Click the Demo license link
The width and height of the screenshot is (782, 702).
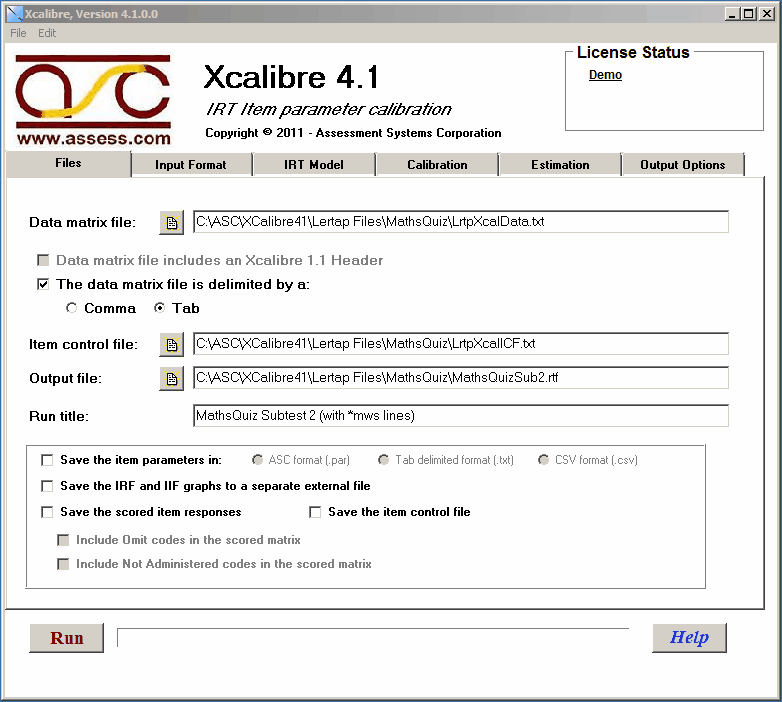[605, 75]
